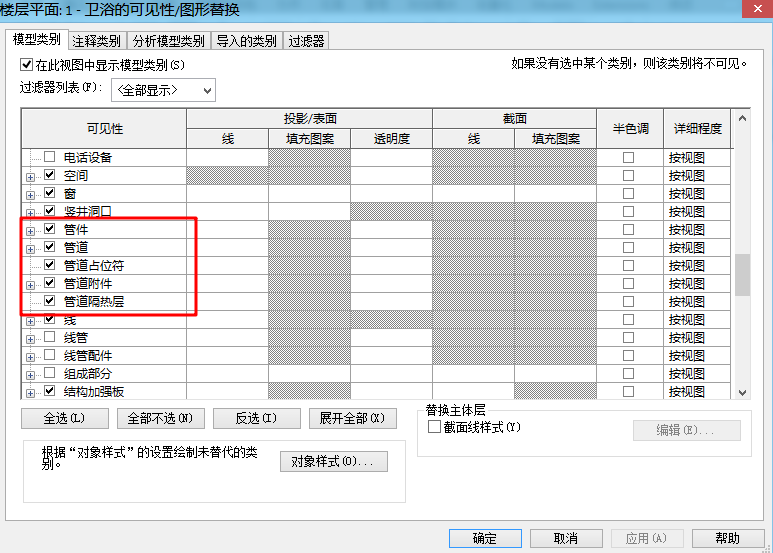
Task: Uncheck the 管件 checkbox
Action: coord(49,229)
